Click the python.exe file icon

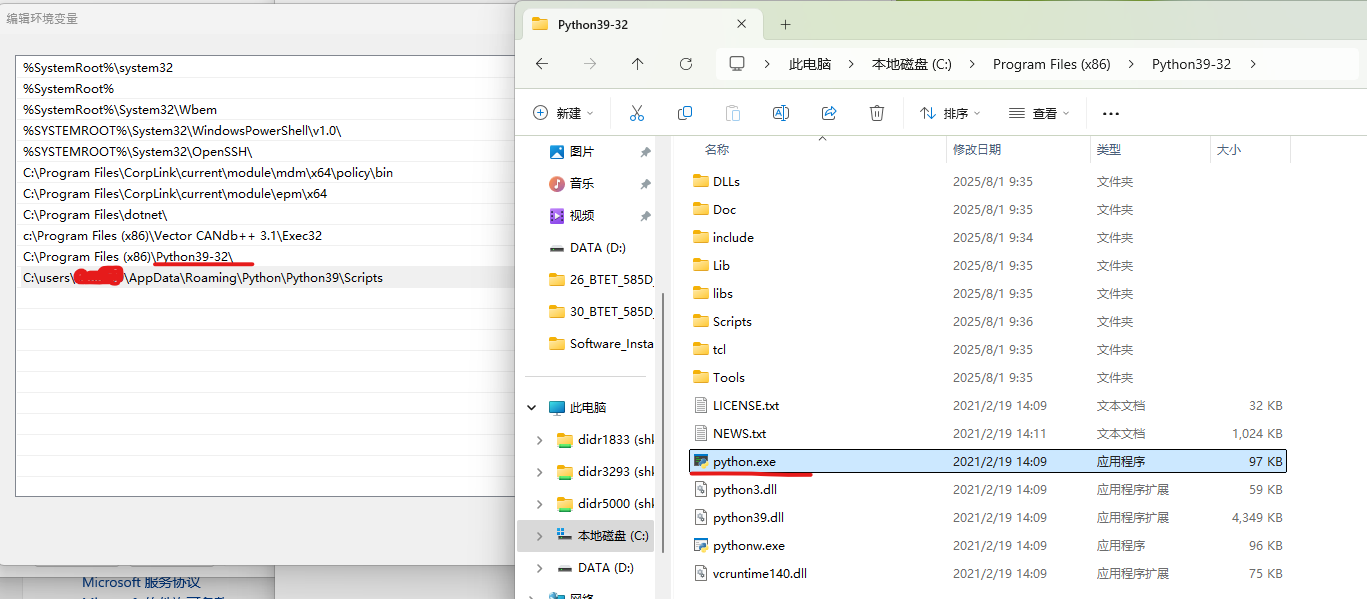[701, 462]
